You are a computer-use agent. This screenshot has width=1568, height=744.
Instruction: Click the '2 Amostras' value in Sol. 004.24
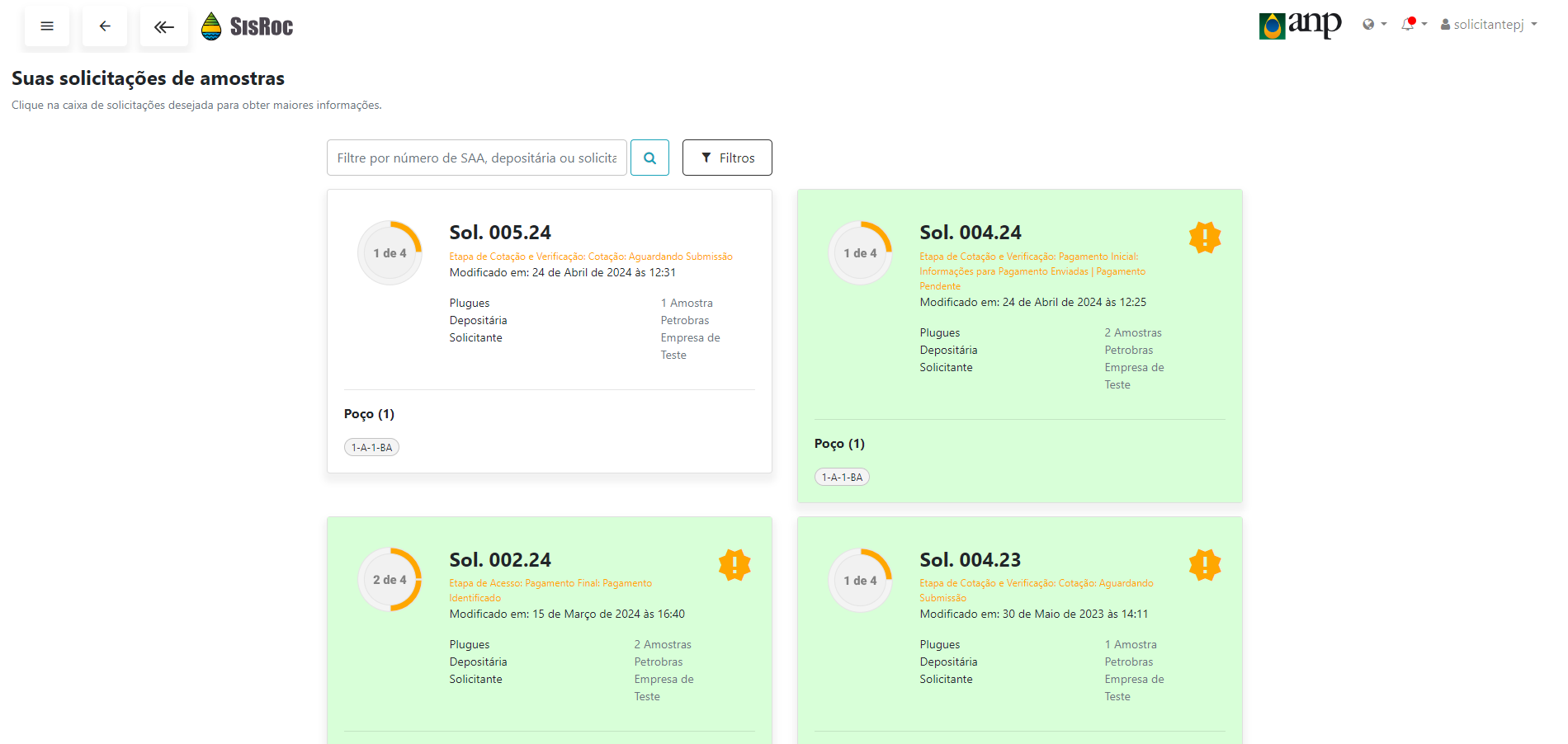[1133, 332]
